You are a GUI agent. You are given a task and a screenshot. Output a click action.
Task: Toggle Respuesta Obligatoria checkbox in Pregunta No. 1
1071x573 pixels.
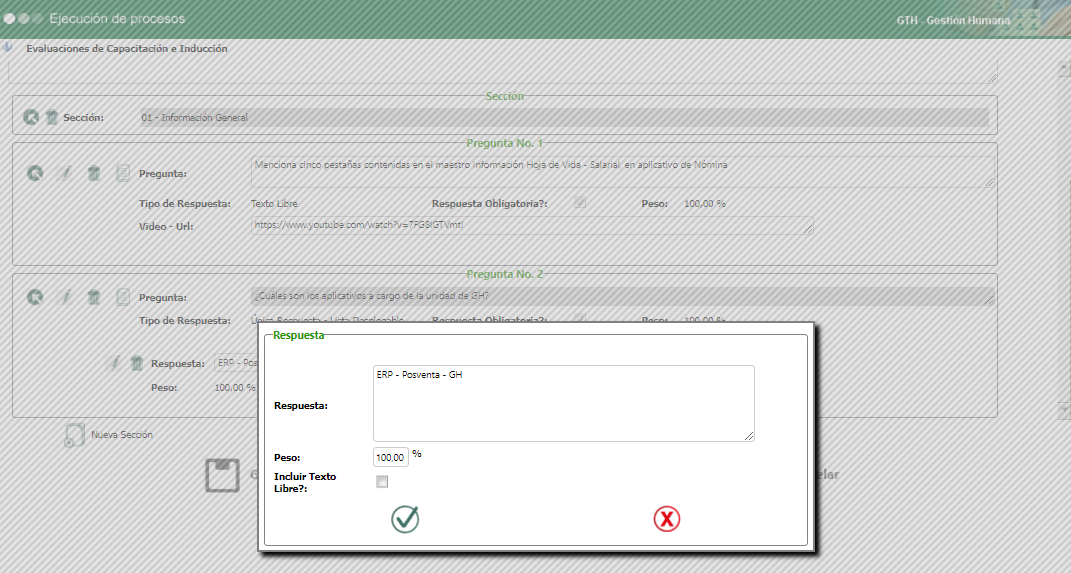(x=580, y=203)
